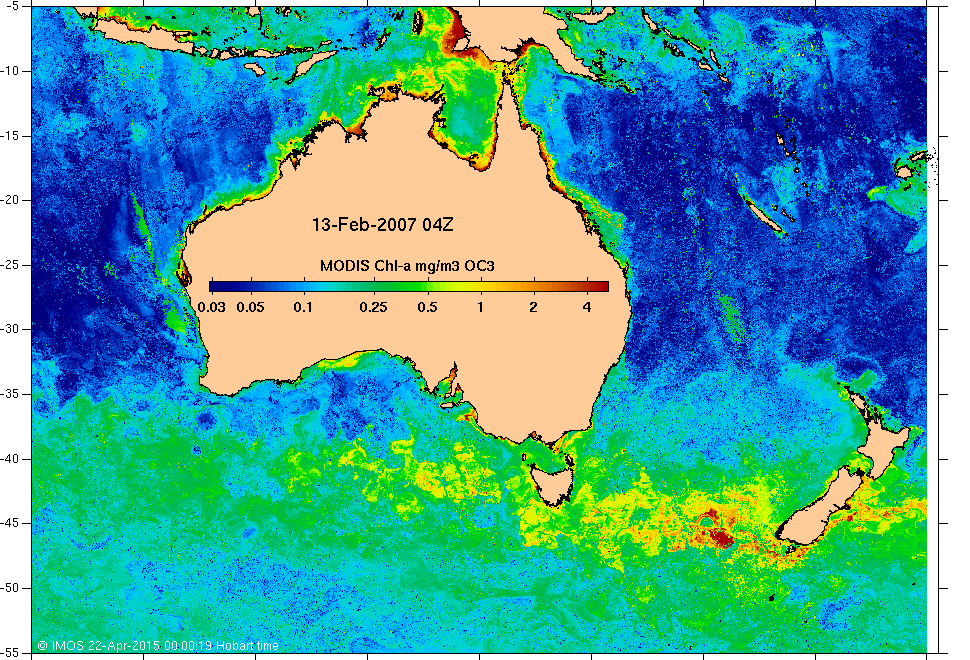Click the 0.05 colorbar tick label
The height and width of the screenshot is (660, 970).
tap(251, 307)
